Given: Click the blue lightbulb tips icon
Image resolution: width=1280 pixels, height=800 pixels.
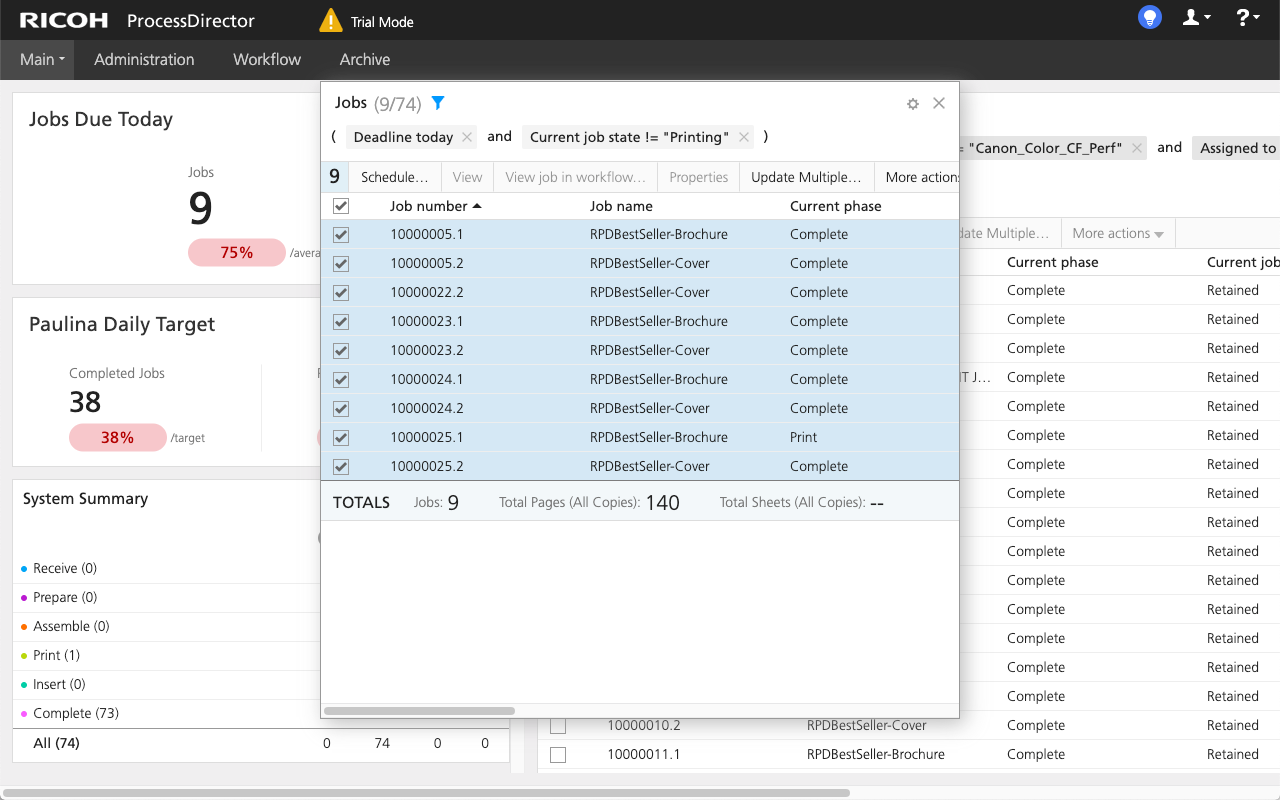Looking at the screenshot, I should point(1150,18).
